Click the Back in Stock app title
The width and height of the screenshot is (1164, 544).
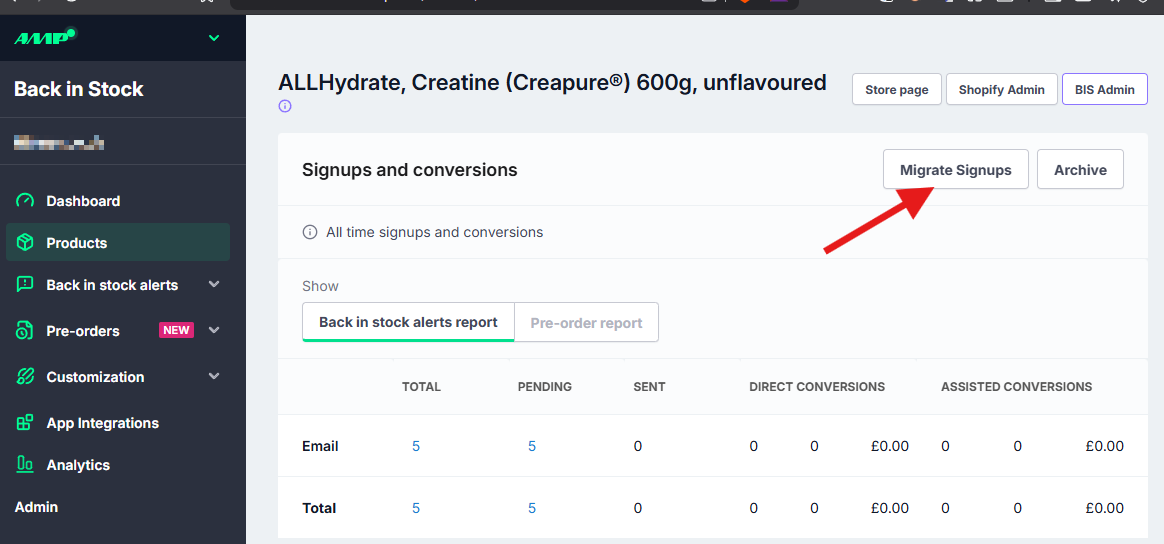click(79, 89)
